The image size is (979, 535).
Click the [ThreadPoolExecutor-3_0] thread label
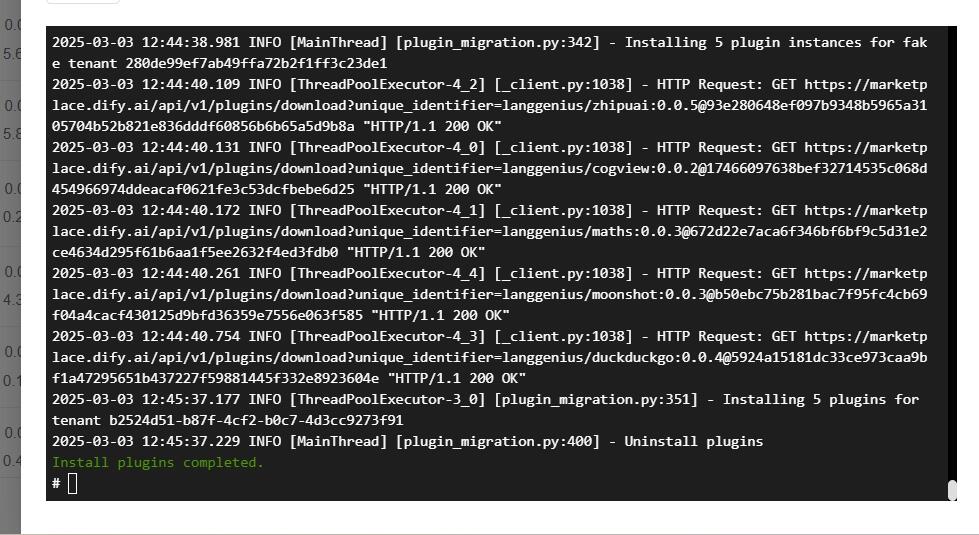click(387, 400)
